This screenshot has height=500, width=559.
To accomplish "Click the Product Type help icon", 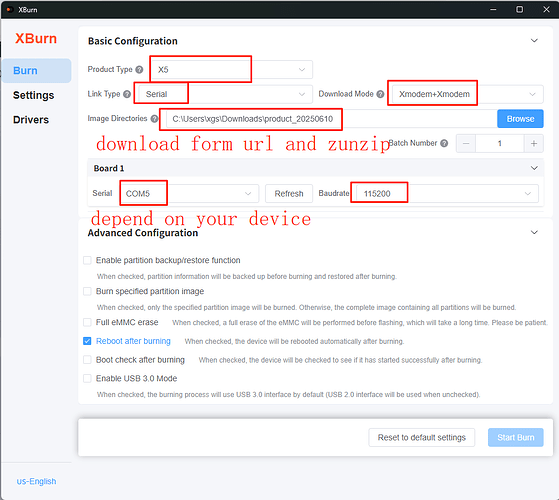I will 139,69.
